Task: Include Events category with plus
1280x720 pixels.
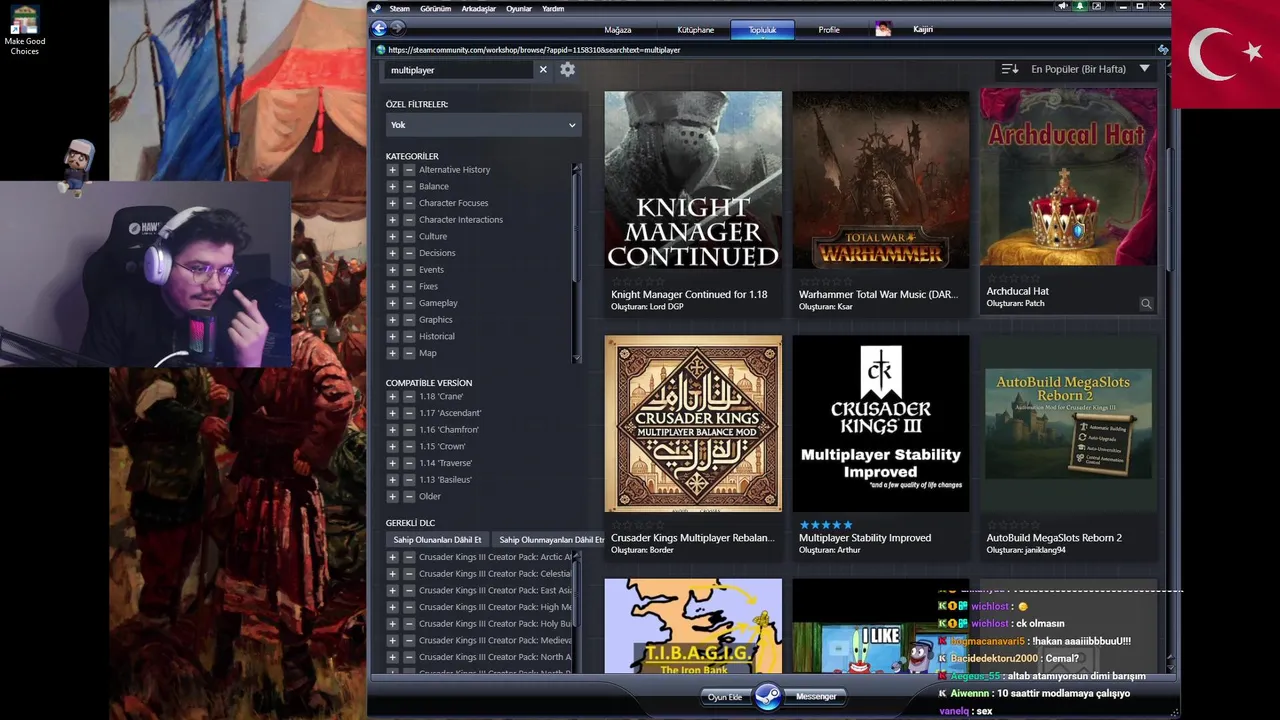Action: coord(392,270)
